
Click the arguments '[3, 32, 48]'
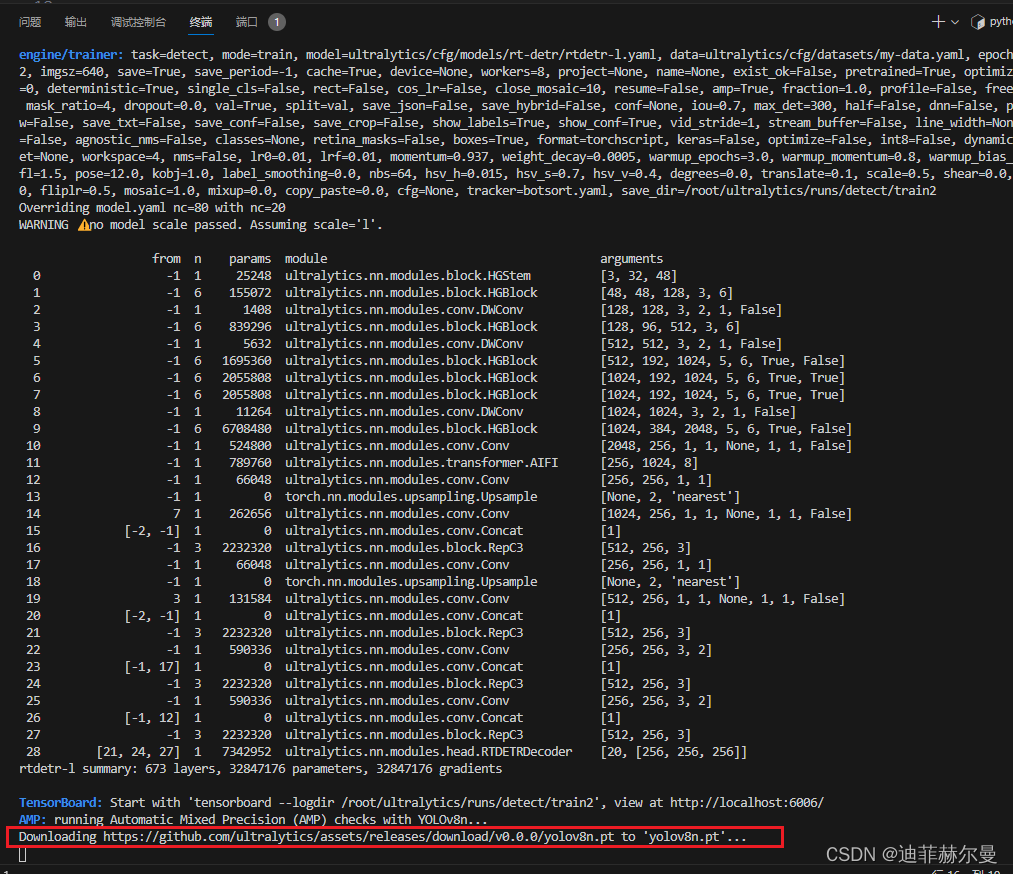click(x=638, y=276)
